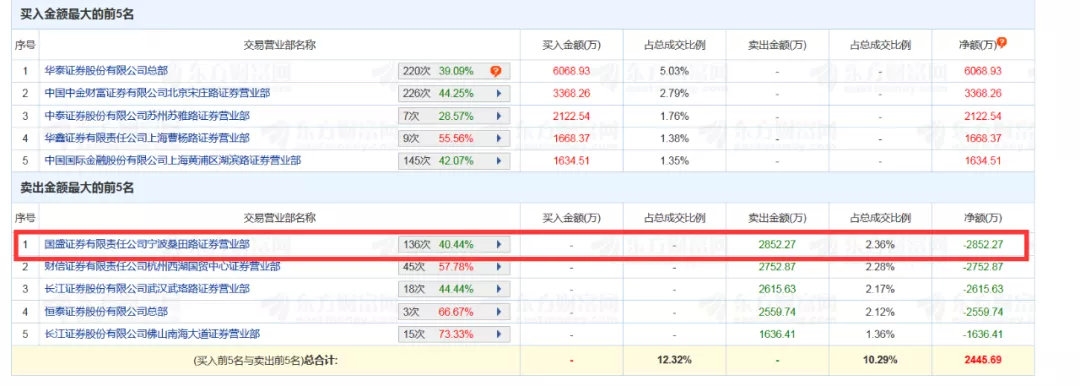Open 华鑫证券上海曹杨路营业部 link

147,138
